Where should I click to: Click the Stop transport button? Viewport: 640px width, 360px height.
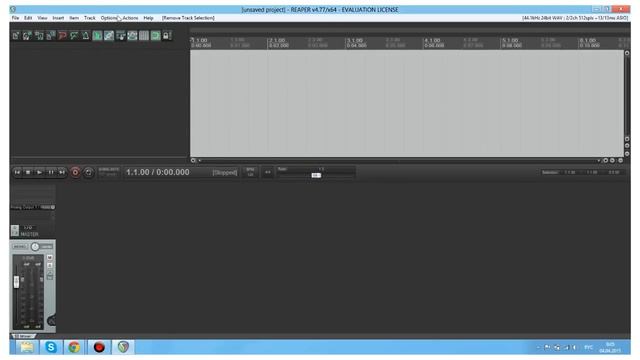(x=28, y=172)
